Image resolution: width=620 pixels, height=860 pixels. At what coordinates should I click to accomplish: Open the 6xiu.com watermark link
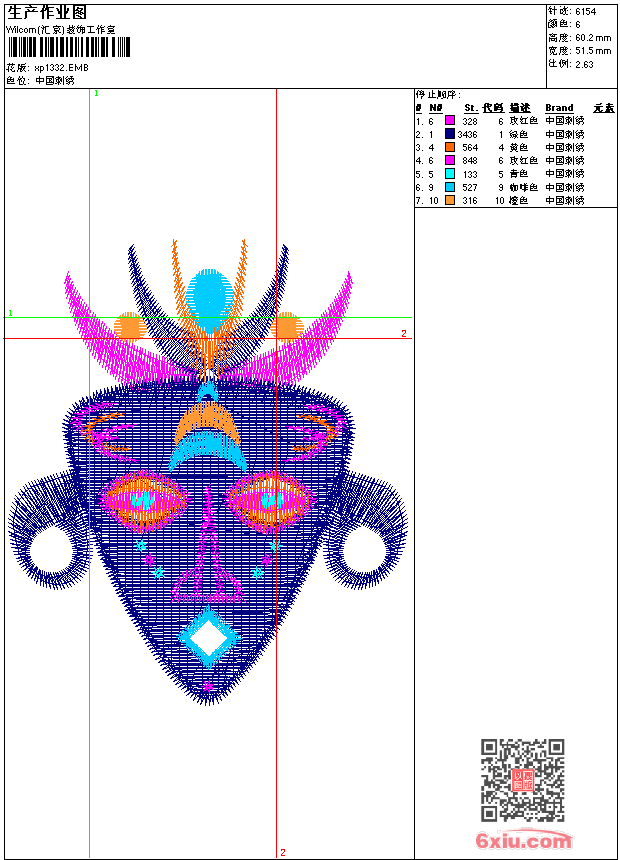point(523,841)
